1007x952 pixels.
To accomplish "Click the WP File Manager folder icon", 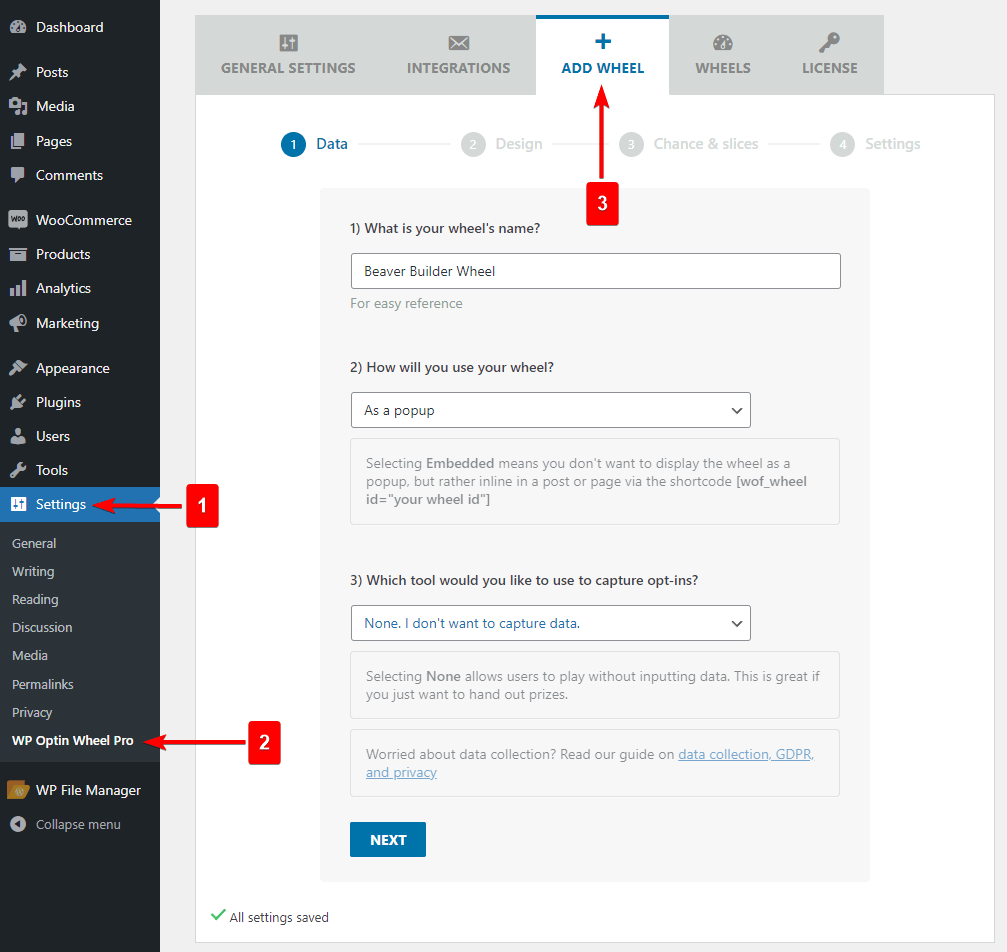I will click(x=18, y=789).
